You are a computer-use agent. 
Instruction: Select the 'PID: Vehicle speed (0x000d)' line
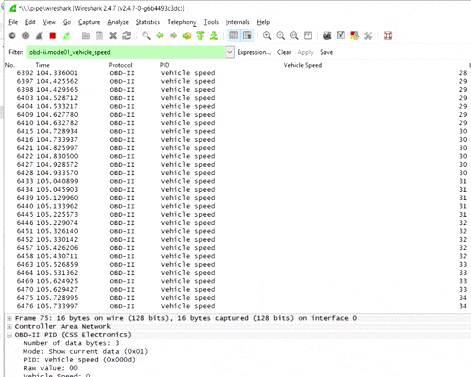click(79, 360)
